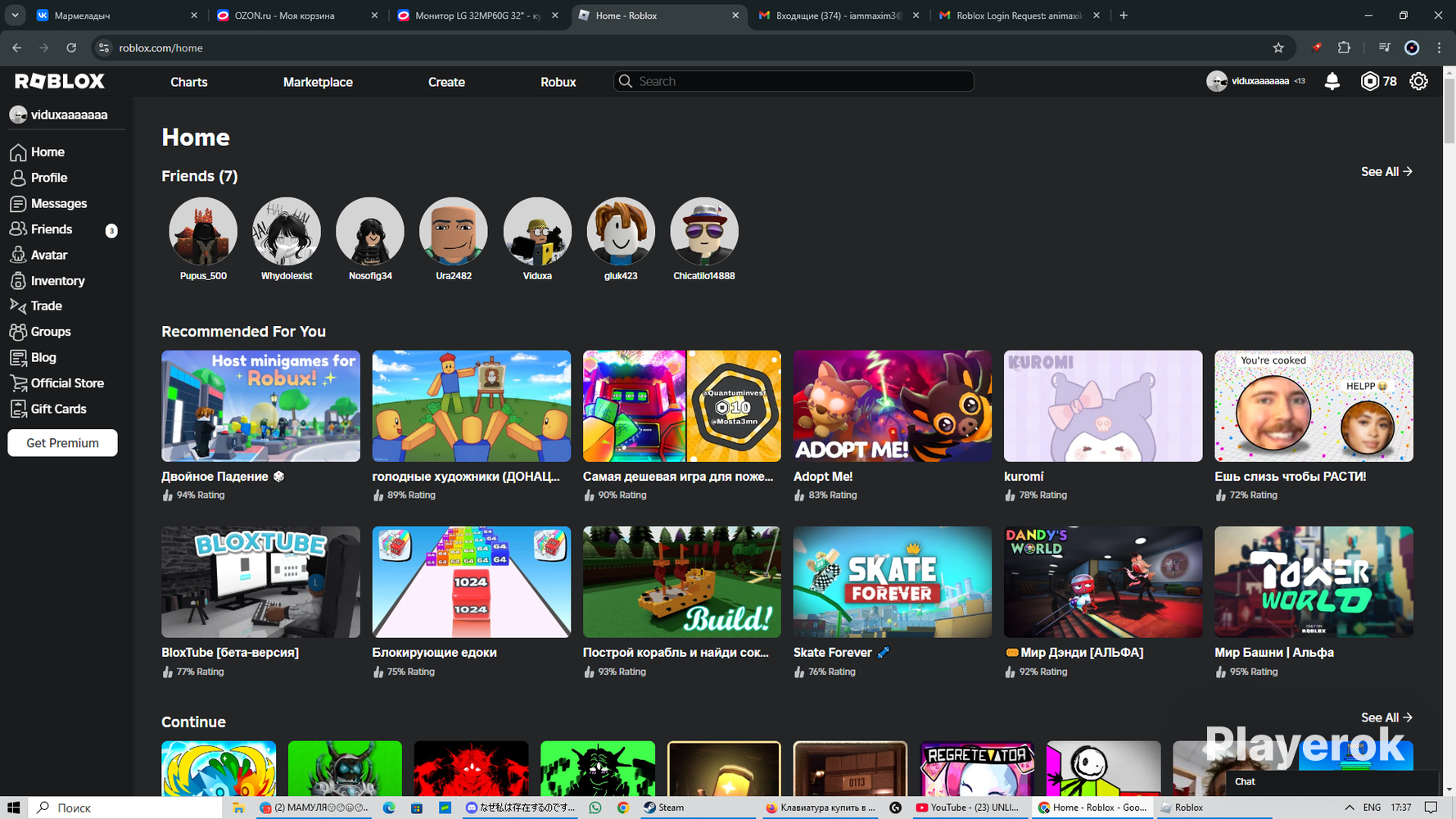The height and width of the screenshot is (819, 1456).
Task: Open the Skate Forever game thumbnail
Action: pyautogui.click(x=893, y=582)
